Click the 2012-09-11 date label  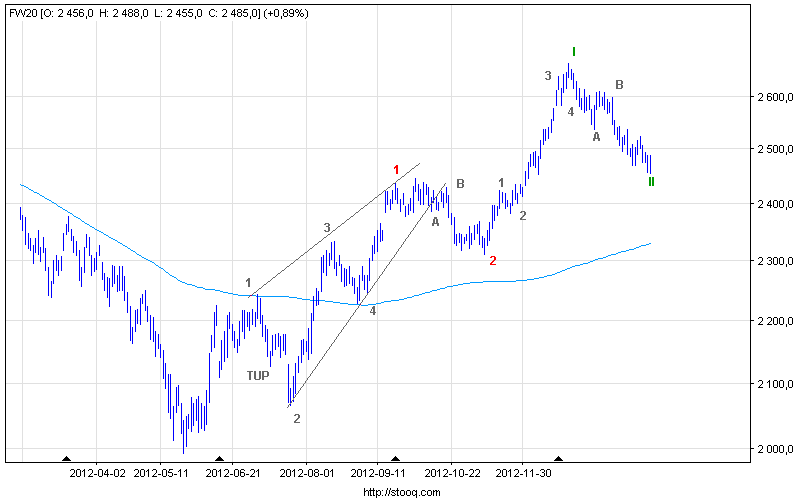tap(378, 473)
